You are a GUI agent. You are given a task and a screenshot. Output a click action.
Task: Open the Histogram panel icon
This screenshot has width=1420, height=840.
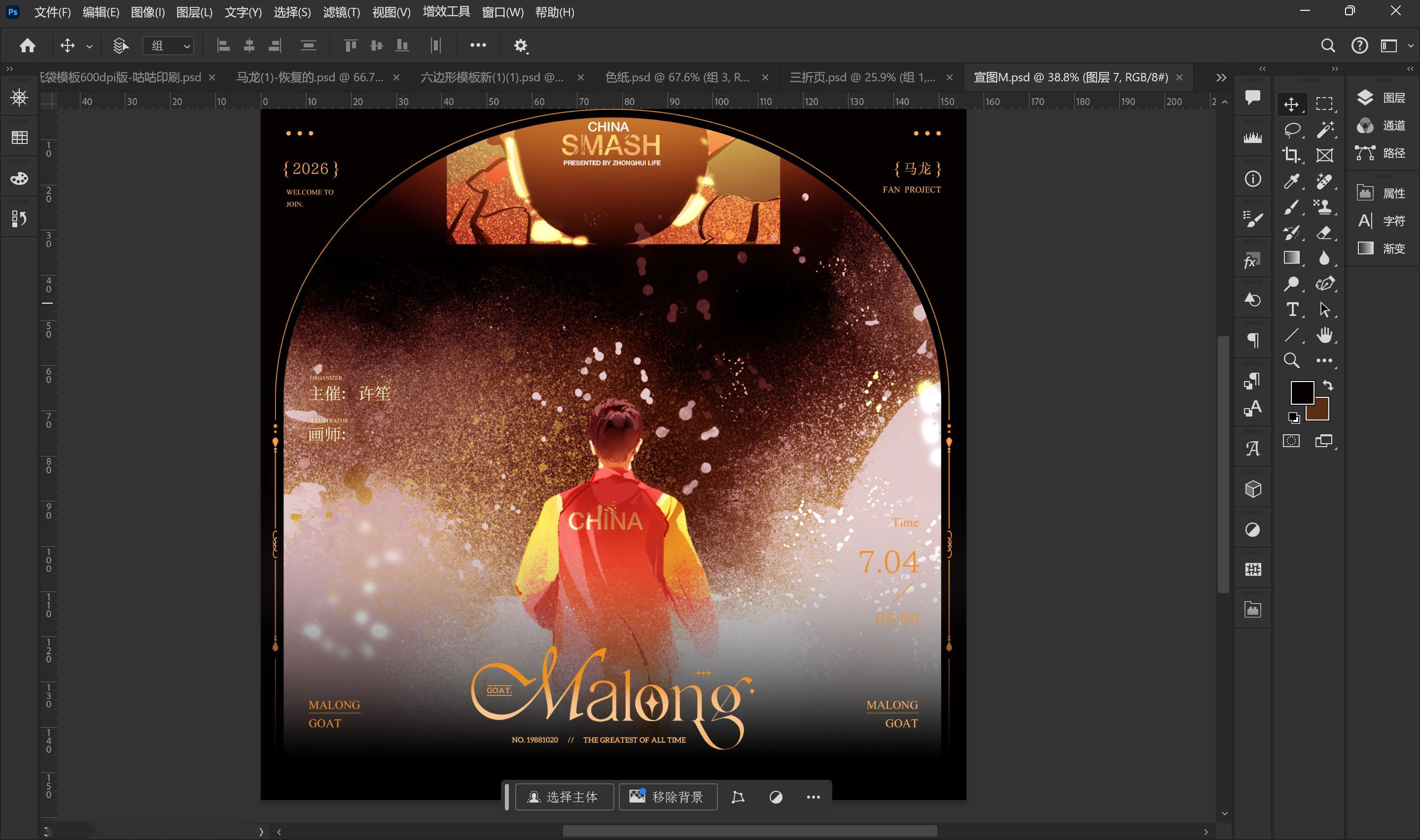pos(1252,138)
